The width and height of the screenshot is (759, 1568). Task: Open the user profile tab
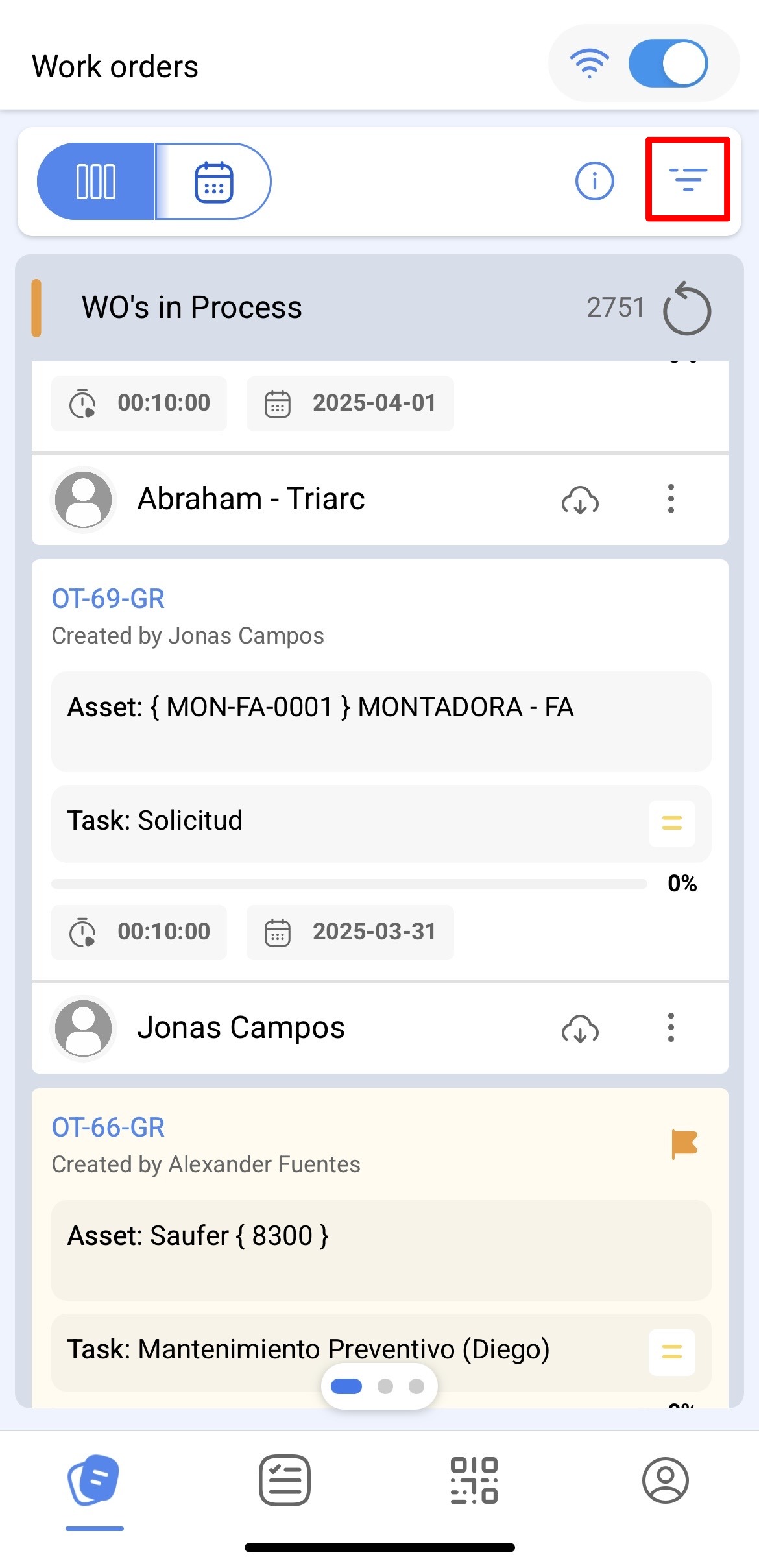click(665, 1480)
